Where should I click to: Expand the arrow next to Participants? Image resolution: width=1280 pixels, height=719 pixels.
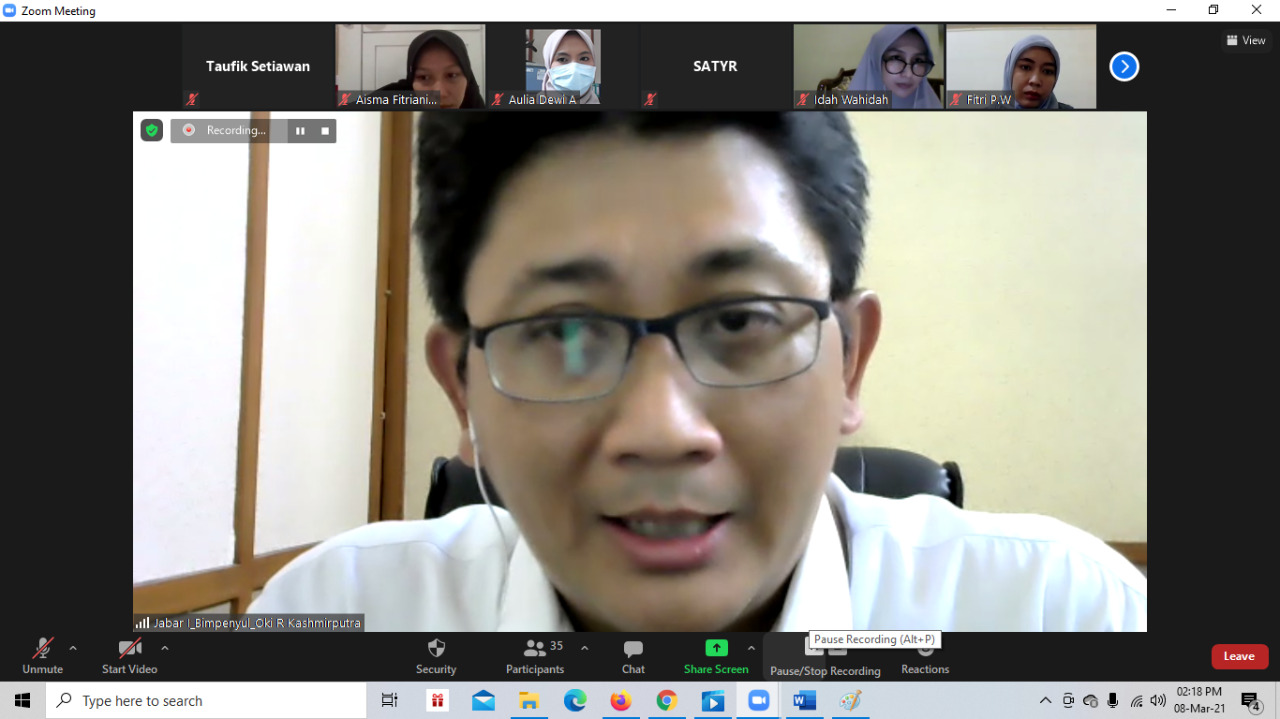[x=585, y=648]
